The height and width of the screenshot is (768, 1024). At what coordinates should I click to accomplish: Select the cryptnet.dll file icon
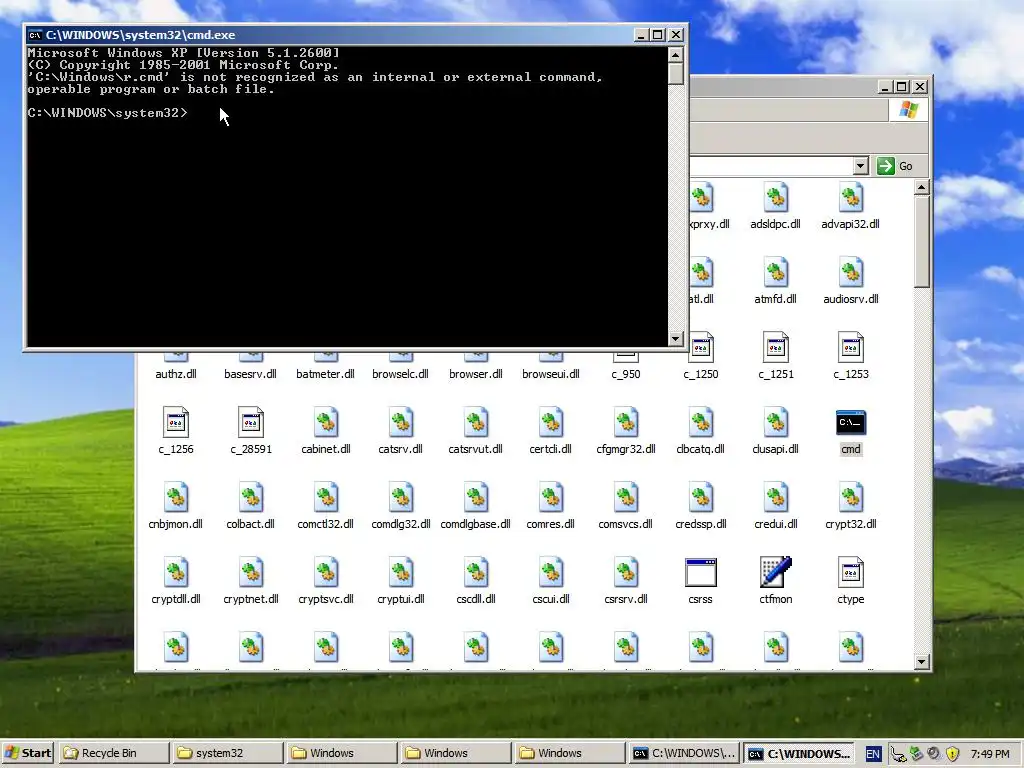[x=251, y=573]
